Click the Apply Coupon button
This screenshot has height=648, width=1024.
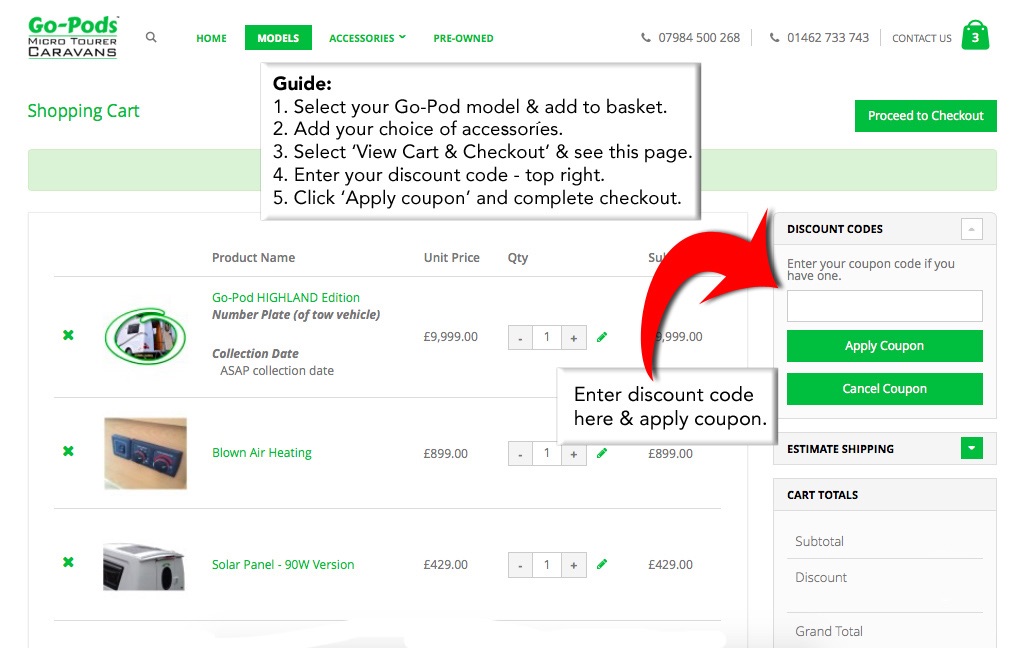(884, 346)
